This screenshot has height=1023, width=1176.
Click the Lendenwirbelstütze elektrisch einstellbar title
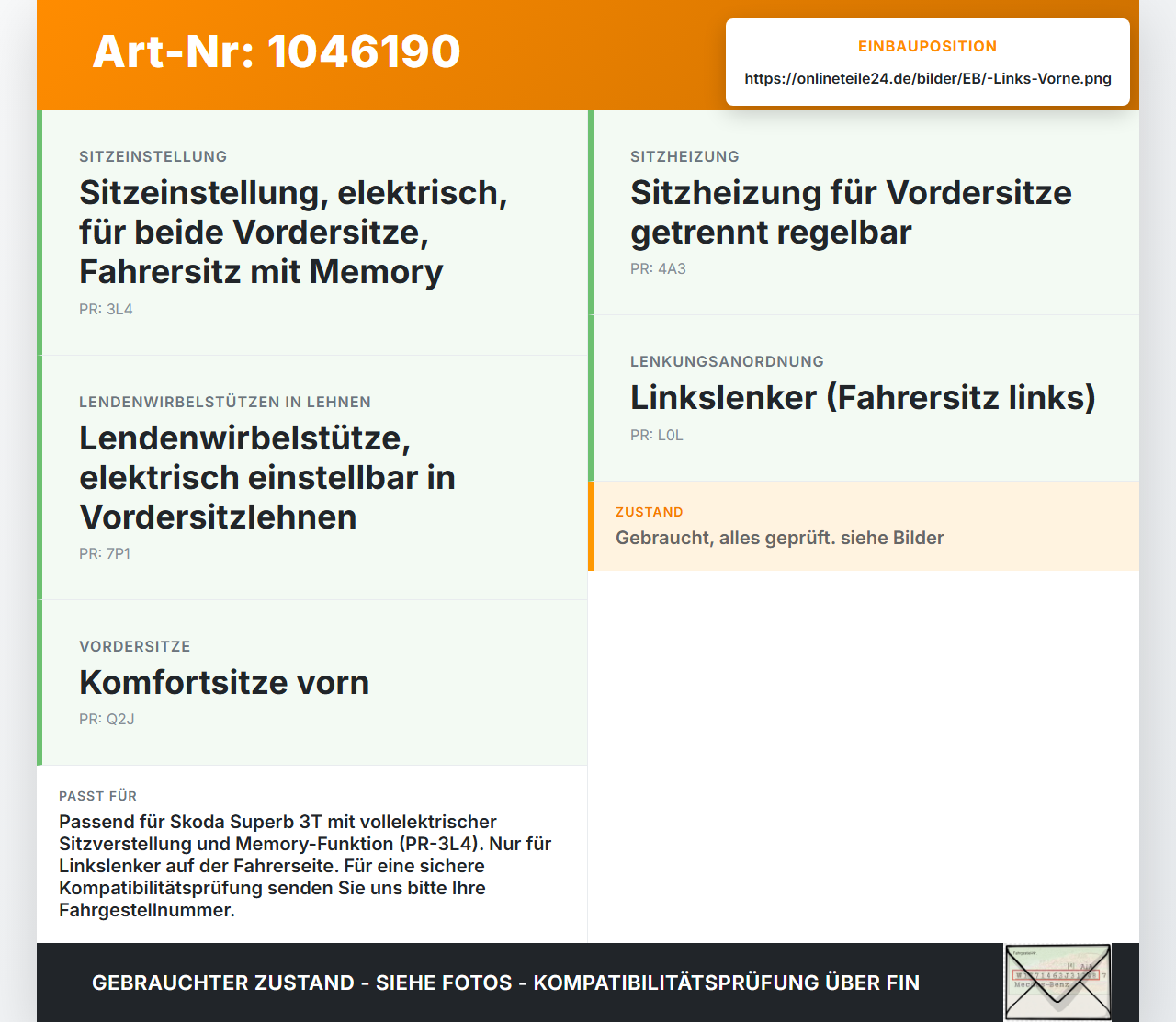coord(267,477)
